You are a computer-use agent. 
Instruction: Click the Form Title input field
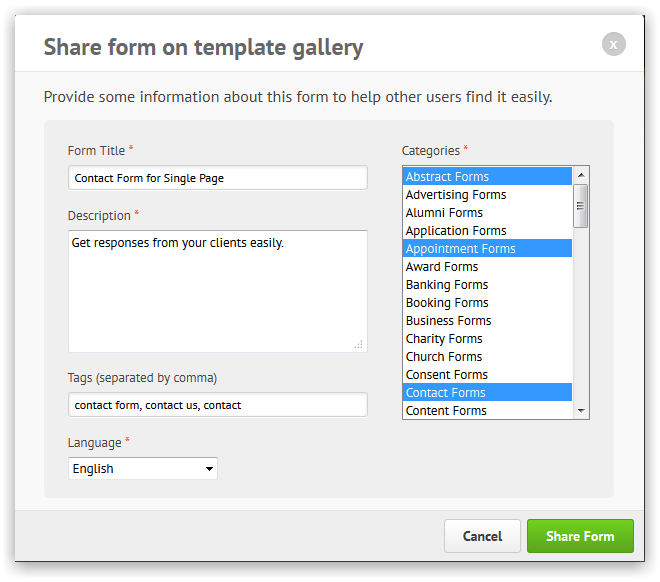pyautogui.click(x=218, y=178)
